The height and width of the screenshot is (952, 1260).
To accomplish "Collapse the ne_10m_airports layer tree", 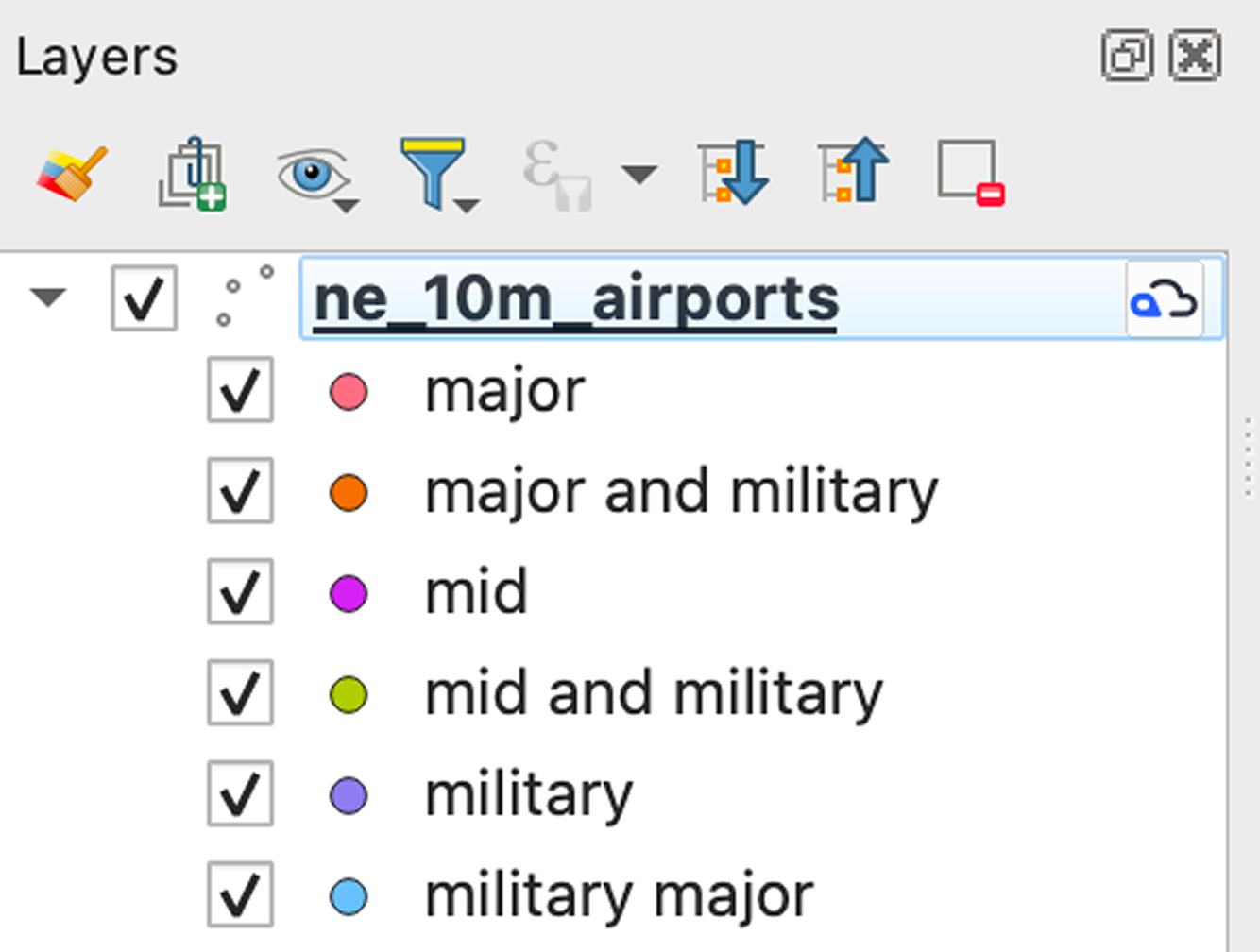I will 47,298.
